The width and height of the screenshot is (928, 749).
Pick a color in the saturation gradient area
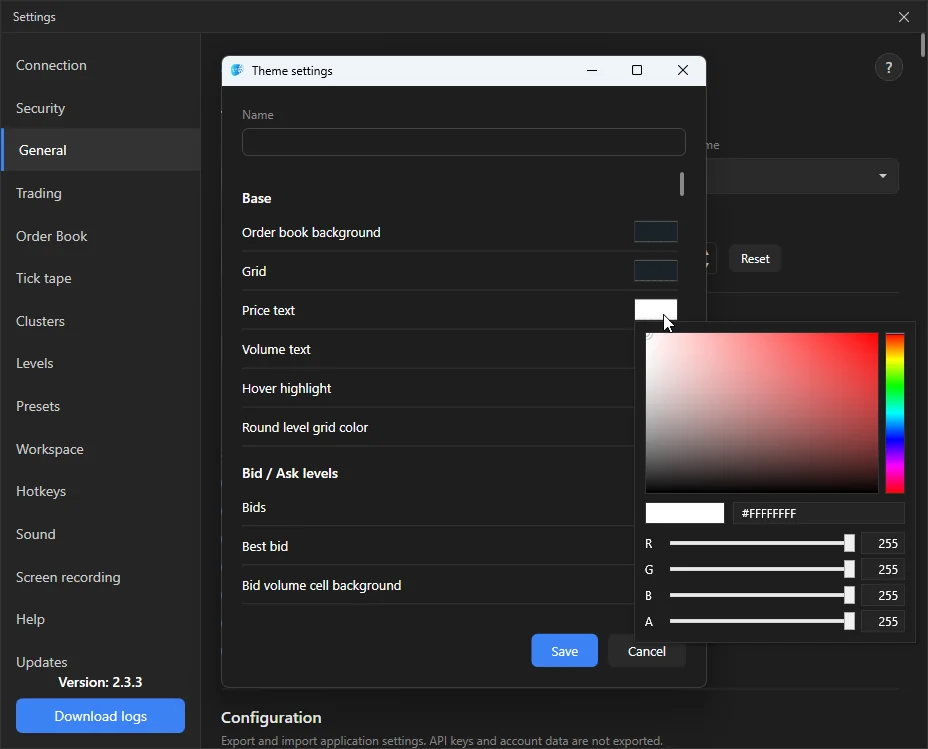point(762,413)
